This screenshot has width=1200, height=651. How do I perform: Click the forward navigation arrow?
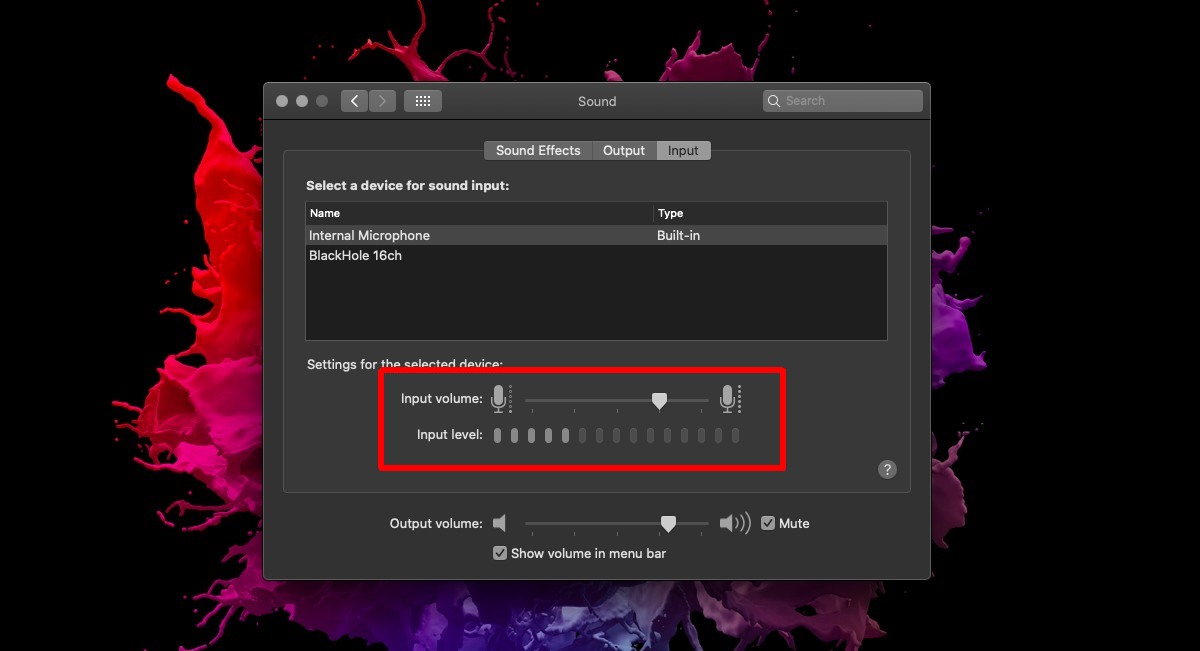tap(382, 101)
